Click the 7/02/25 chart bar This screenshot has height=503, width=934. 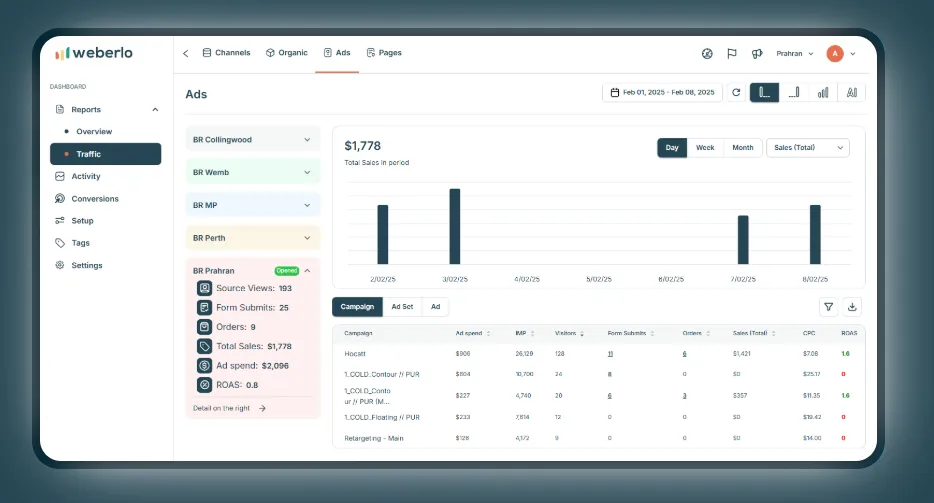pos(743,240)
